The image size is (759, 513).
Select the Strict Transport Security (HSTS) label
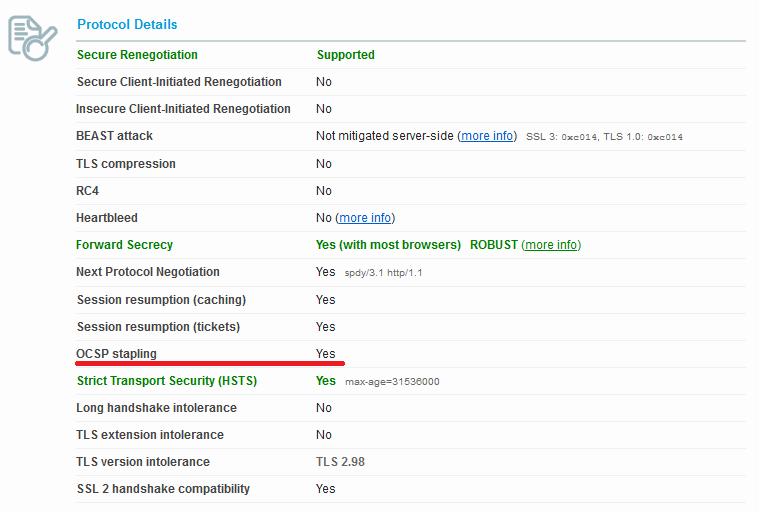166,381
